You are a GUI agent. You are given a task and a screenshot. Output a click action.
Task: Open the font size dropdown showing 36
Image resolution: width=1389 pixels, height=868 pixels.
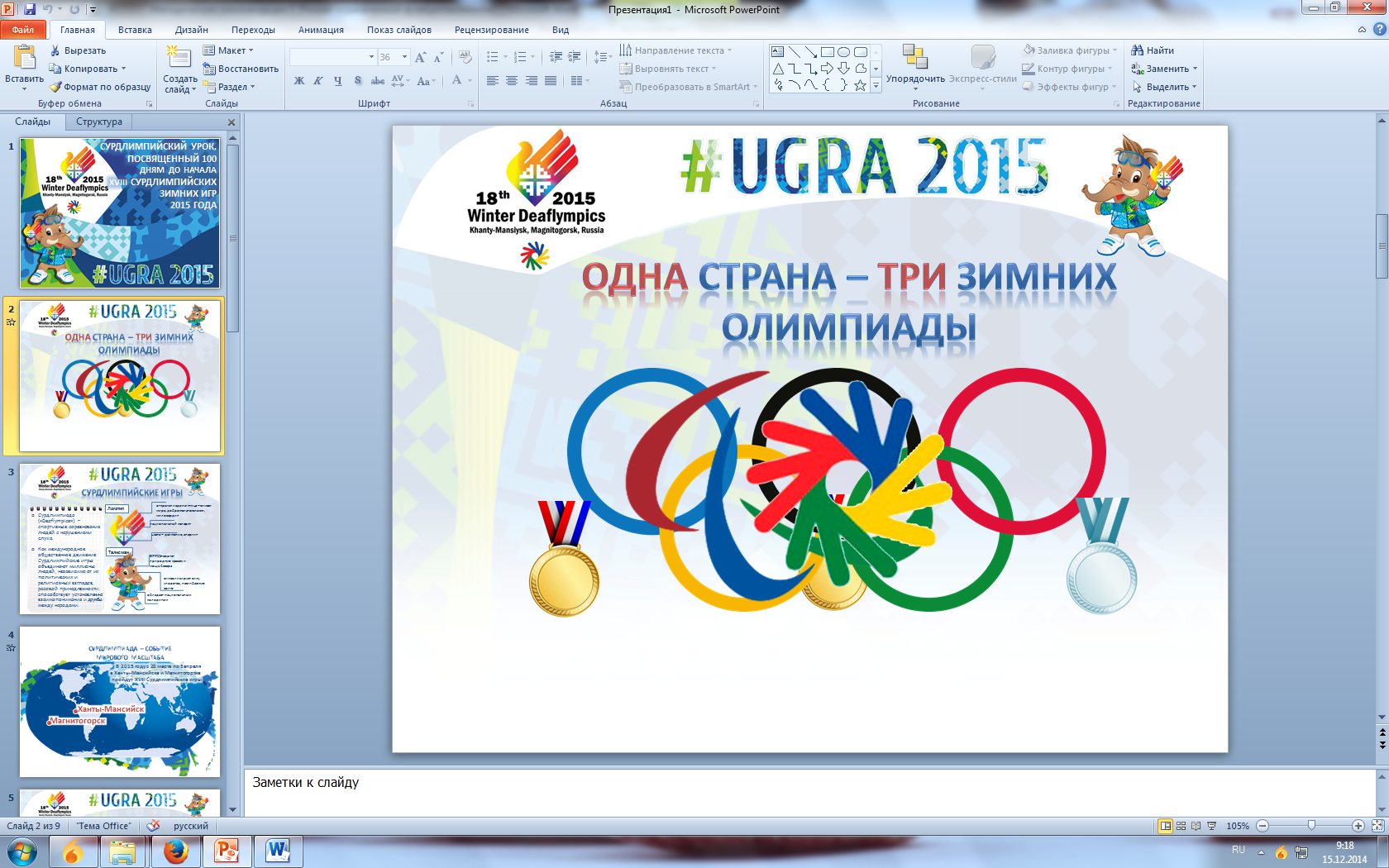coord(404,57)
